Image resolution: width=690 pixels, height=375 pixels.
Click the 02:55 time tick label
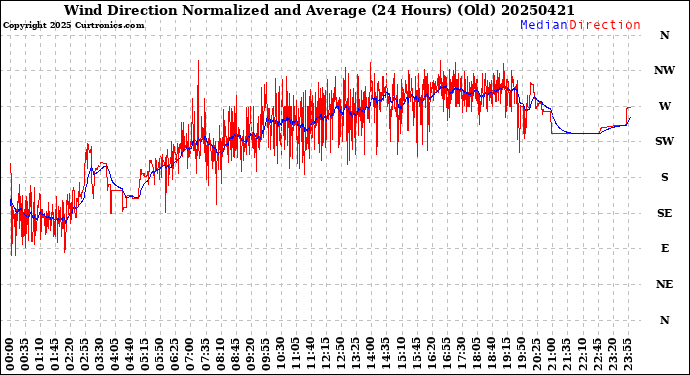point(85,354)
